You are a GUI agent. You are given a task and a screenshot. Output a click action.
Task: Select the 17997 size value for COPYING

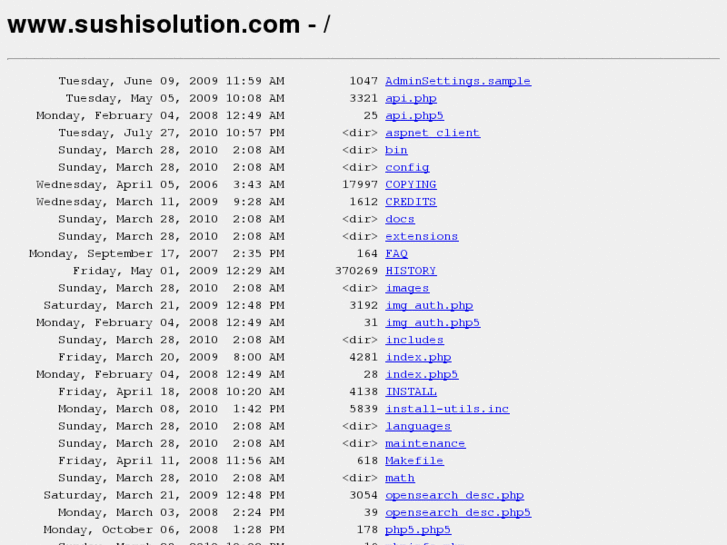360,185
